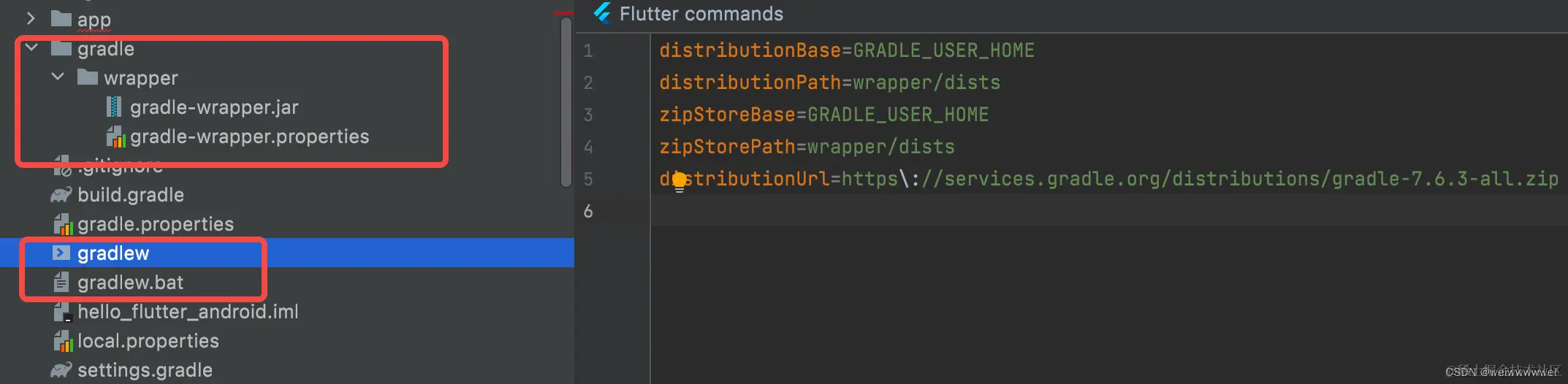1568x384 pixels.
Task: Open gradle.properties file
Action: 156,224
